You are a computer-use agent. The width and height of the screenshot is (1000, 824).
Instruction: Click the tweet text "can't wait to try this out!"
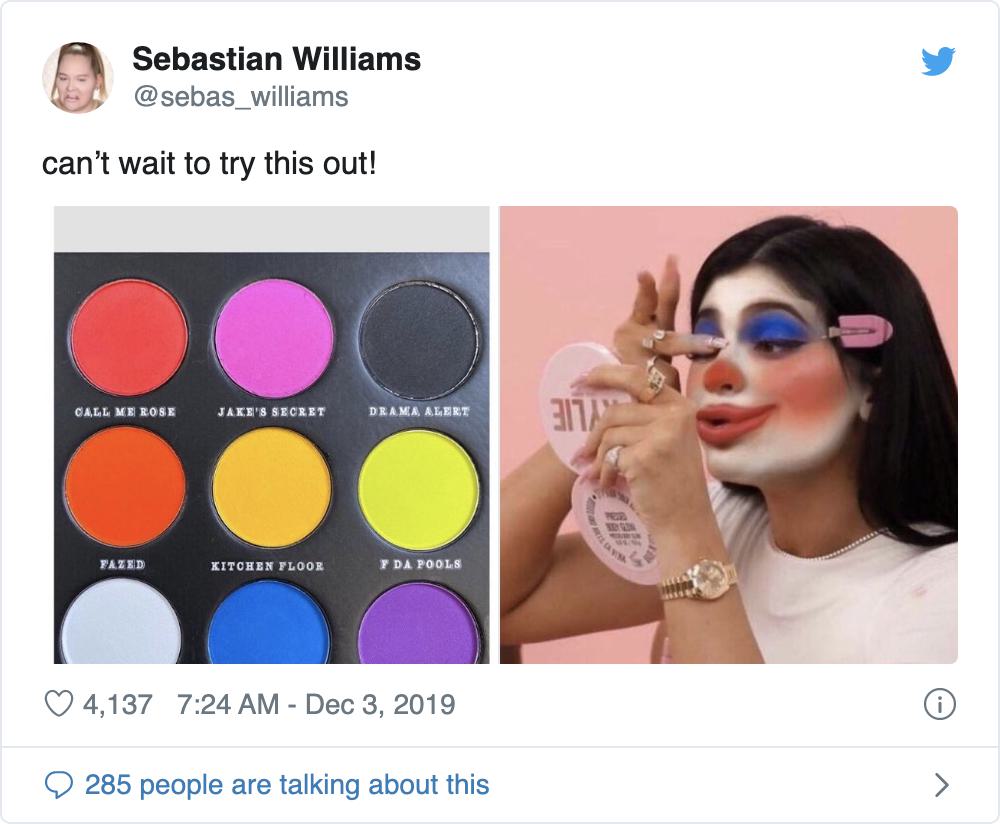(209, 163)
